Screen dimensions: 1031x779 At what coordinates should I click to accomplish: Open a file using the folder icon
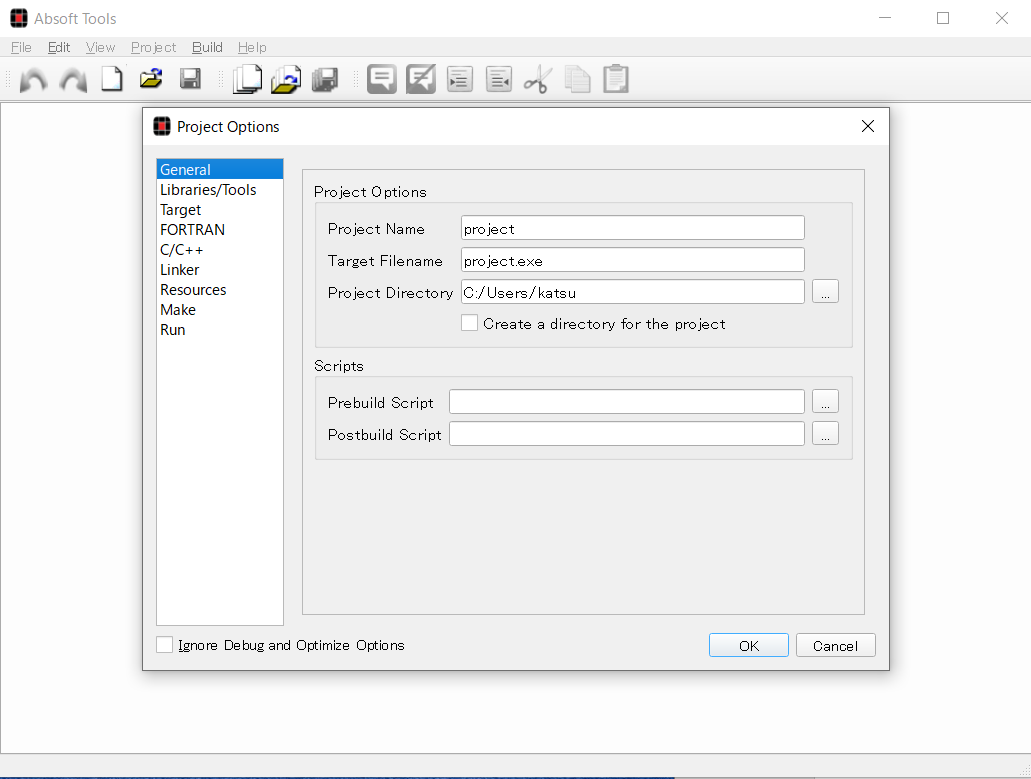tap(151, 79)
